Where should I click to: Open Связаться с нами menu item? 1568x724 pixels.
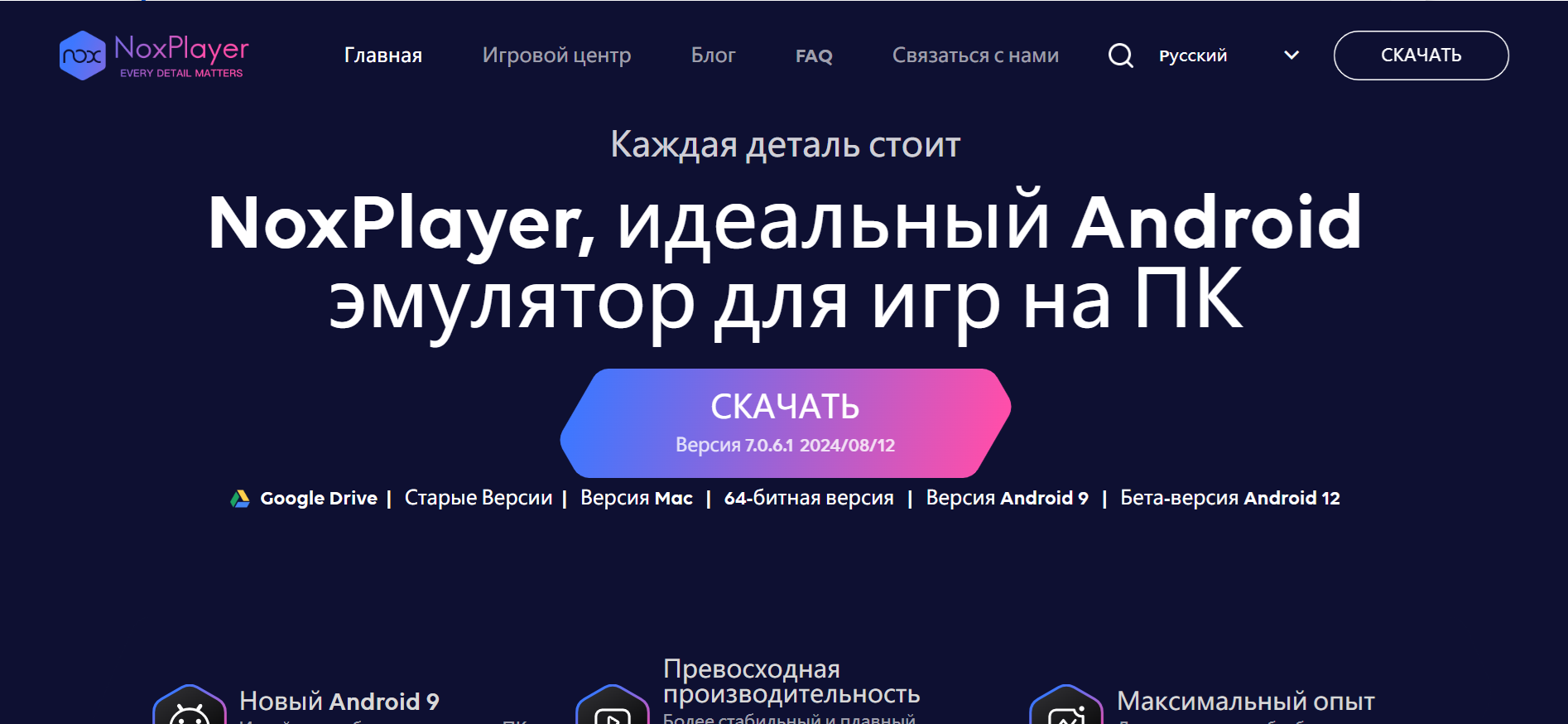tap(975, 56)
